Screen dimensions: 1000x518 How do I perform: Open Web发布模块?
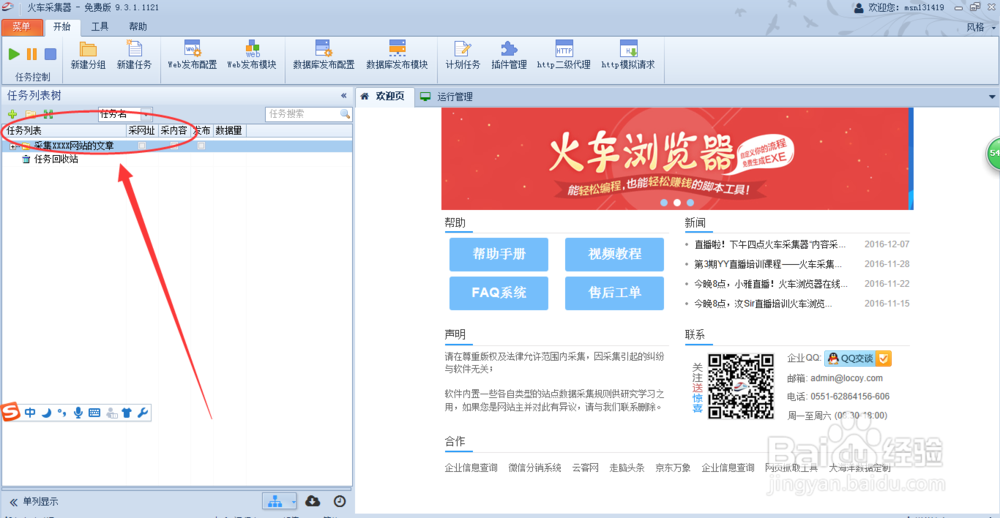click(x=252, y=55)
